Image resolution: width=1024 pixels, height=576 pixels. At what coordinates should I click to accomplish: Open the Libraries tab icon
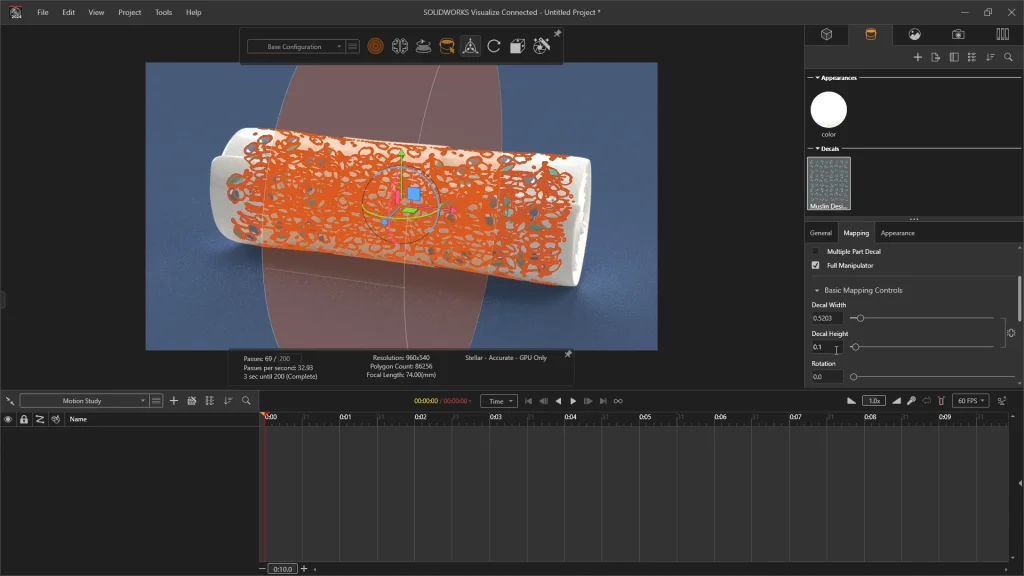[x=1002, y=34]
